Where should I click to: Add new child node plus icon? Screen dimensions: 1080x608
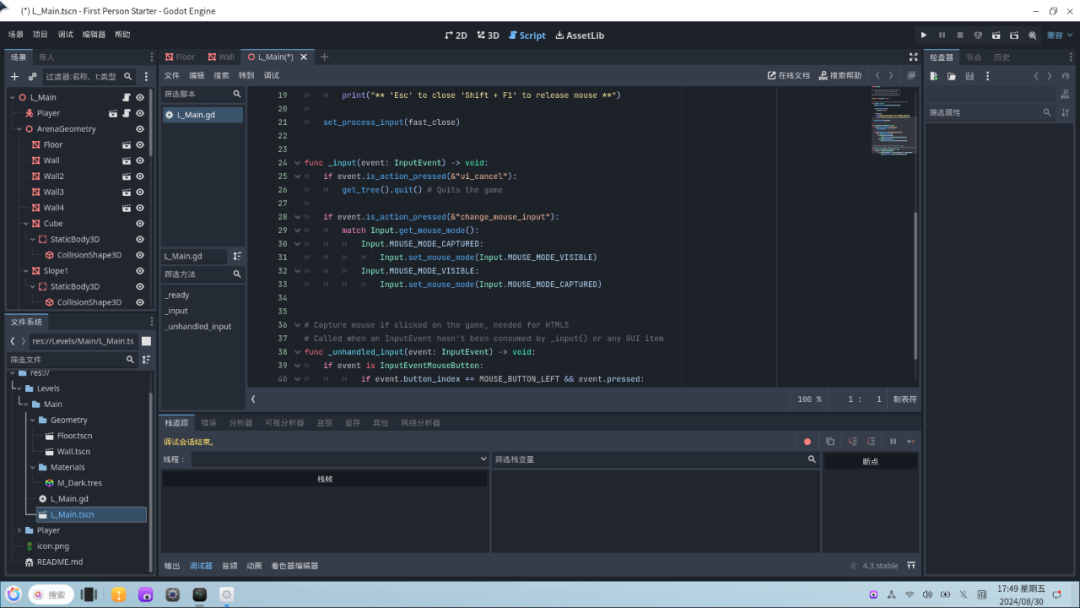[14, 76]
